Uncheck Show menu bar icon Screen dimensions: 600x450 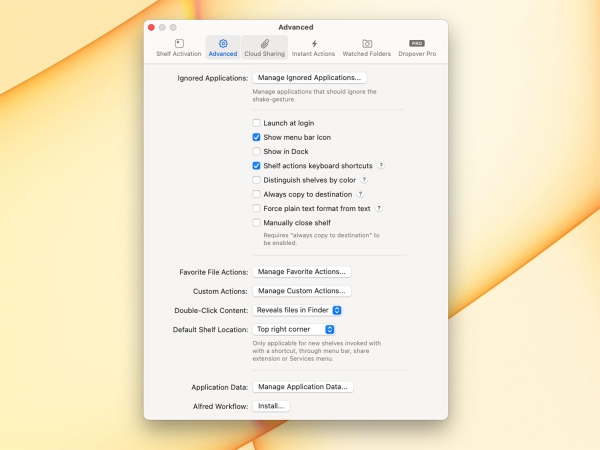tap(256, 137)
